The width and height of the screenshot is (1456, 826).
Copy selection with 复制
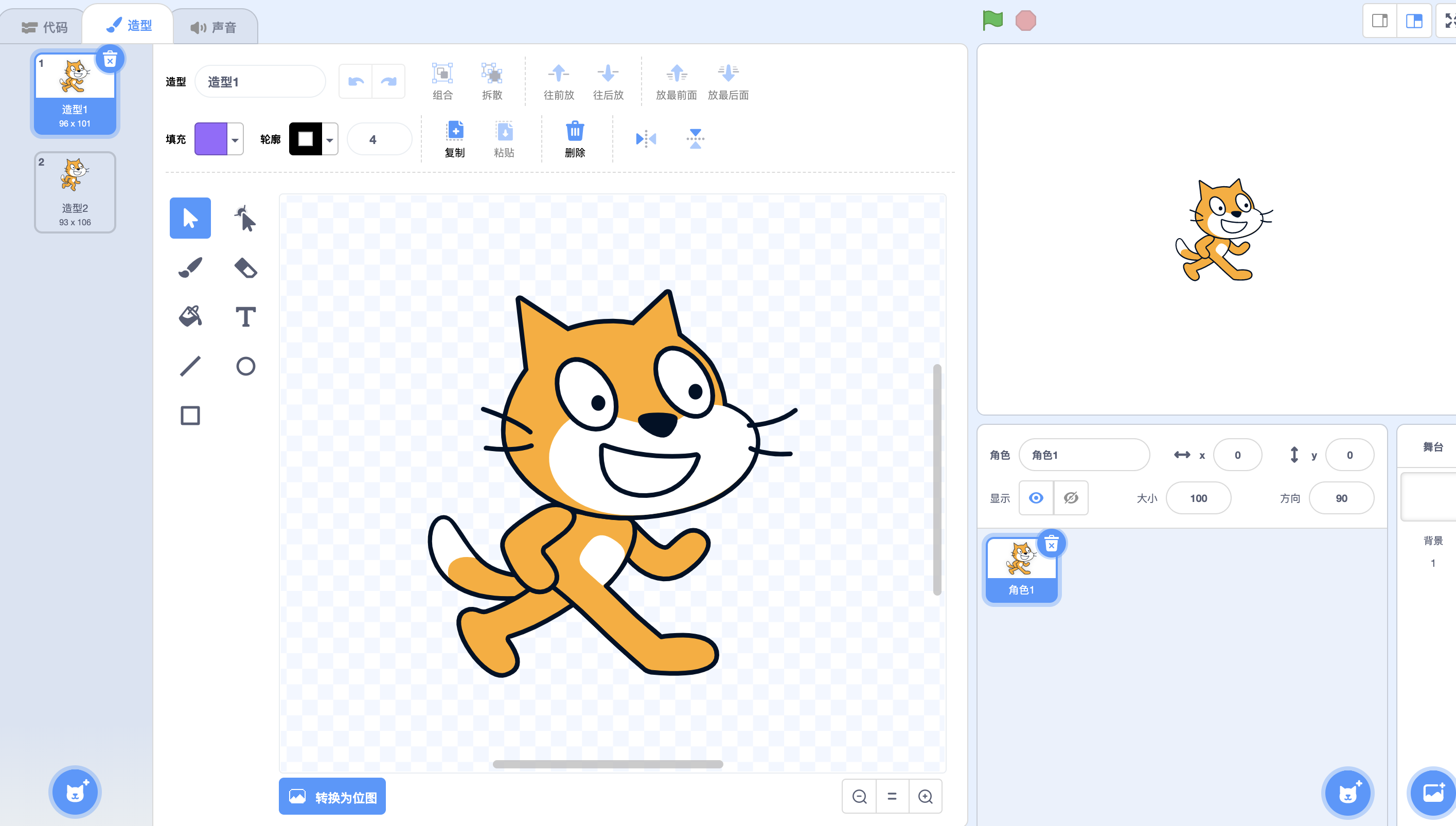click(x=455, y=139)
